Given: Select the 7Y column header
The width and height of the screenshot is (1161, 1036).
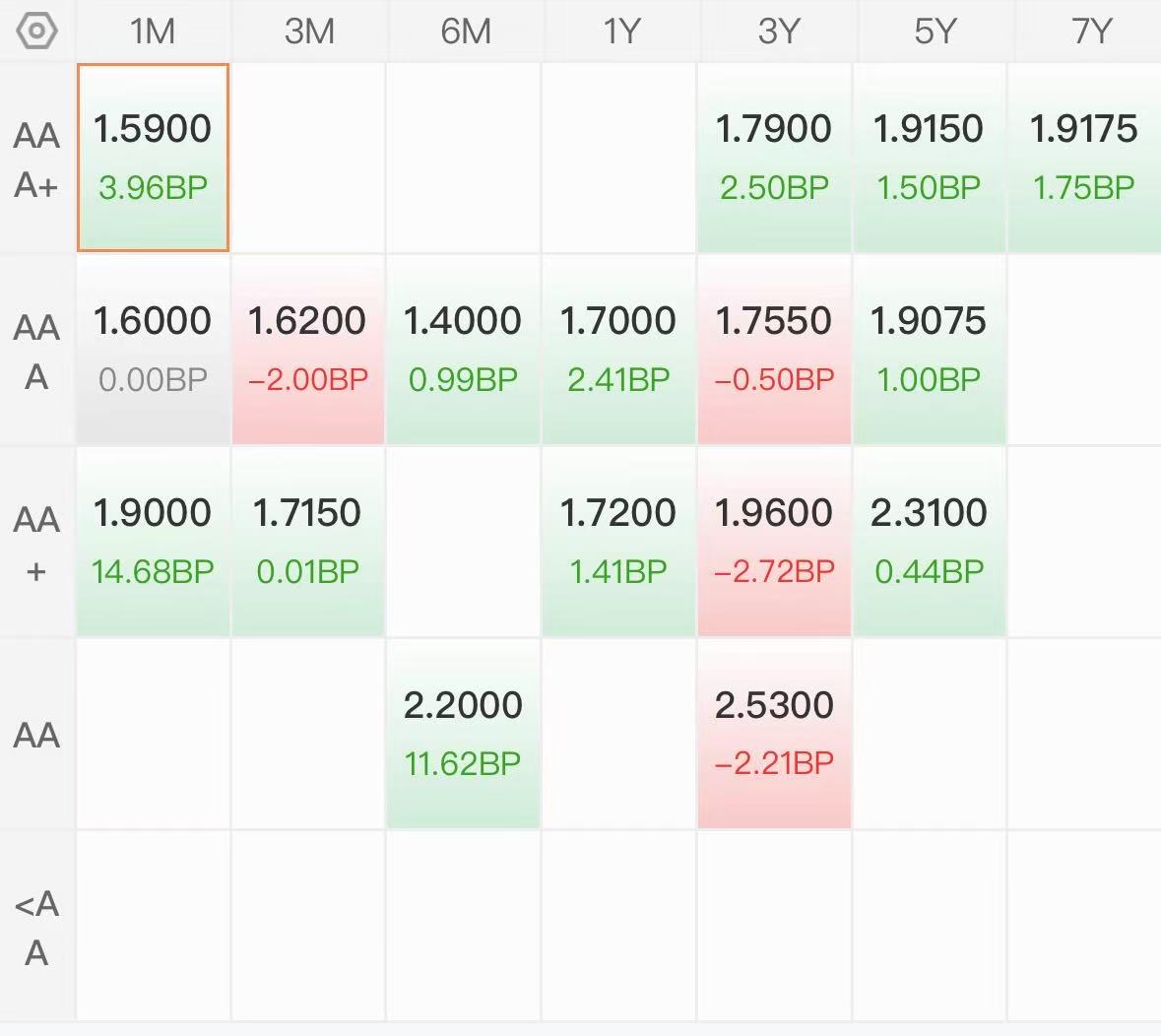Looking at the screenshot, I should [x=1090, y=32].
